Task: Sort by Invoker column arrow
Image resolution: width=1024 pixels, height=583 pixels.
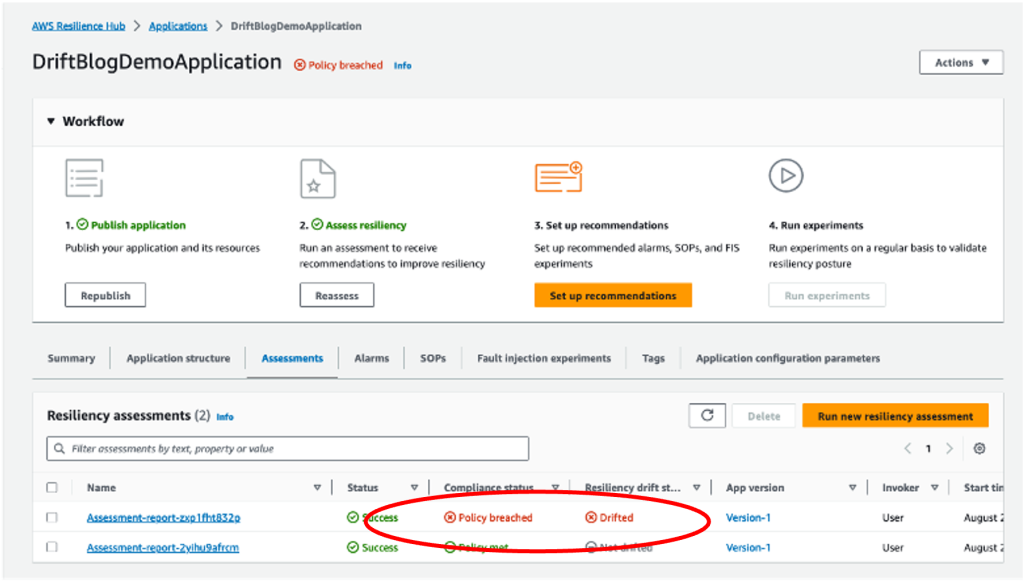Action: coord(935,488)
